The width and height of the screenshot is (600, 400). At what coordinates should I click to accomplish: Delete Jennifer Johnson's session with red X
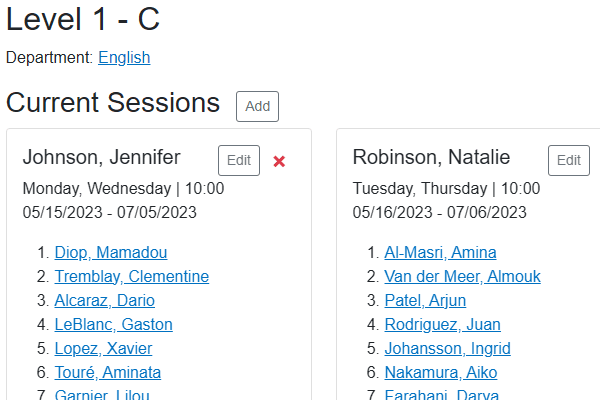(x=279, y=161)
